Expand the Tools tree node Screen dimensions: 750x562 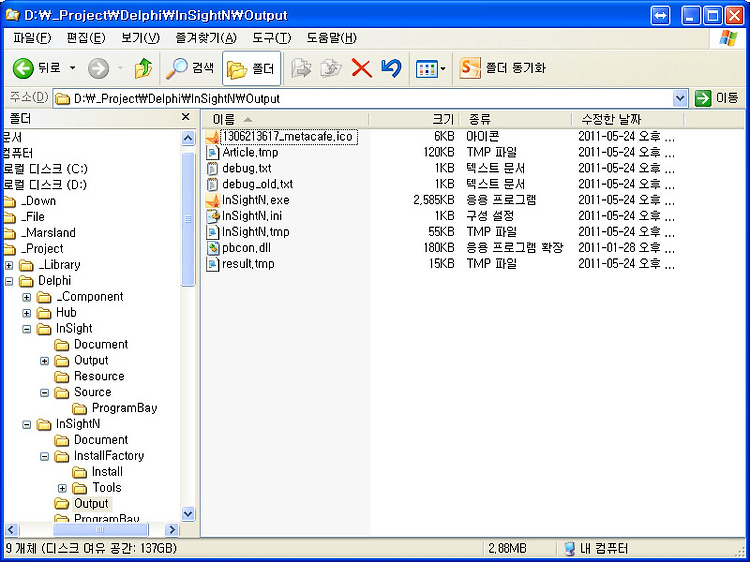point(62,488)
